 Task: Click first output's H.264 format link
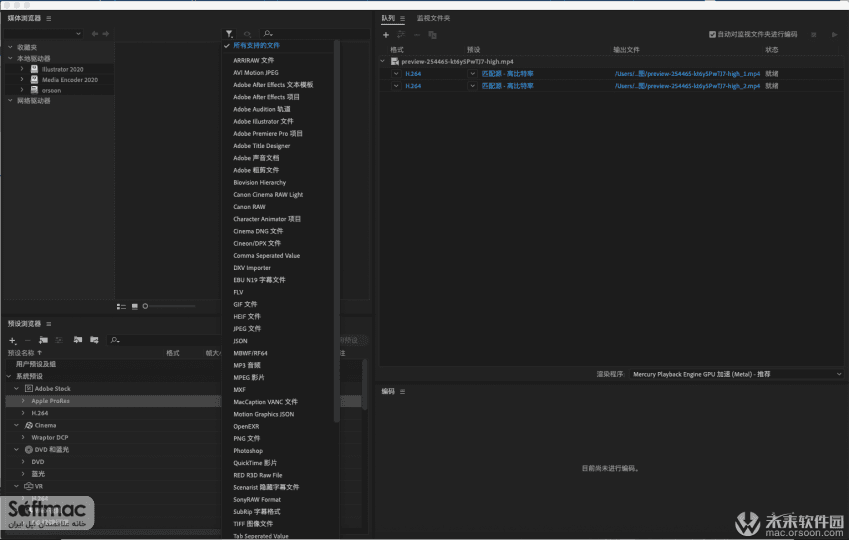pyautogui.click(x=413, y=74)
